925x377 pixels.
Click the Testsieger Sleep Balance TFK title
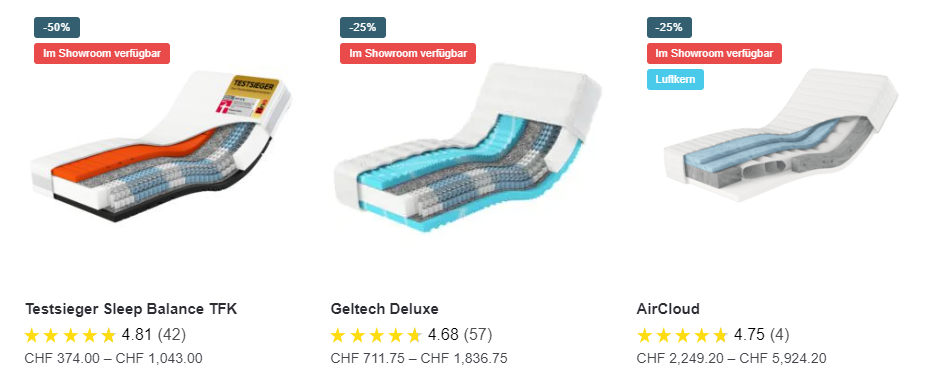click(131, 309)
